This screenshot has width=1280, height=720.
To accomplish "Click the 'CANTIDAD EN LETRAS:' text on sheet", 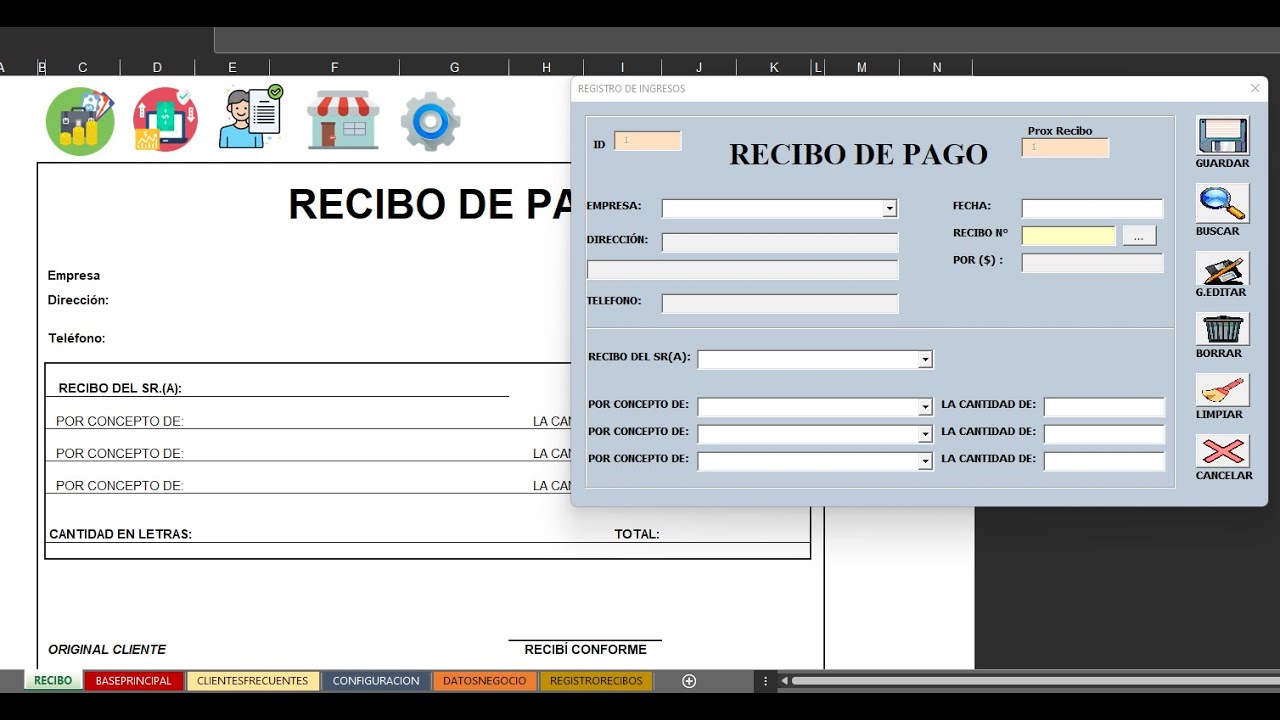I will [x=120, y=534].
